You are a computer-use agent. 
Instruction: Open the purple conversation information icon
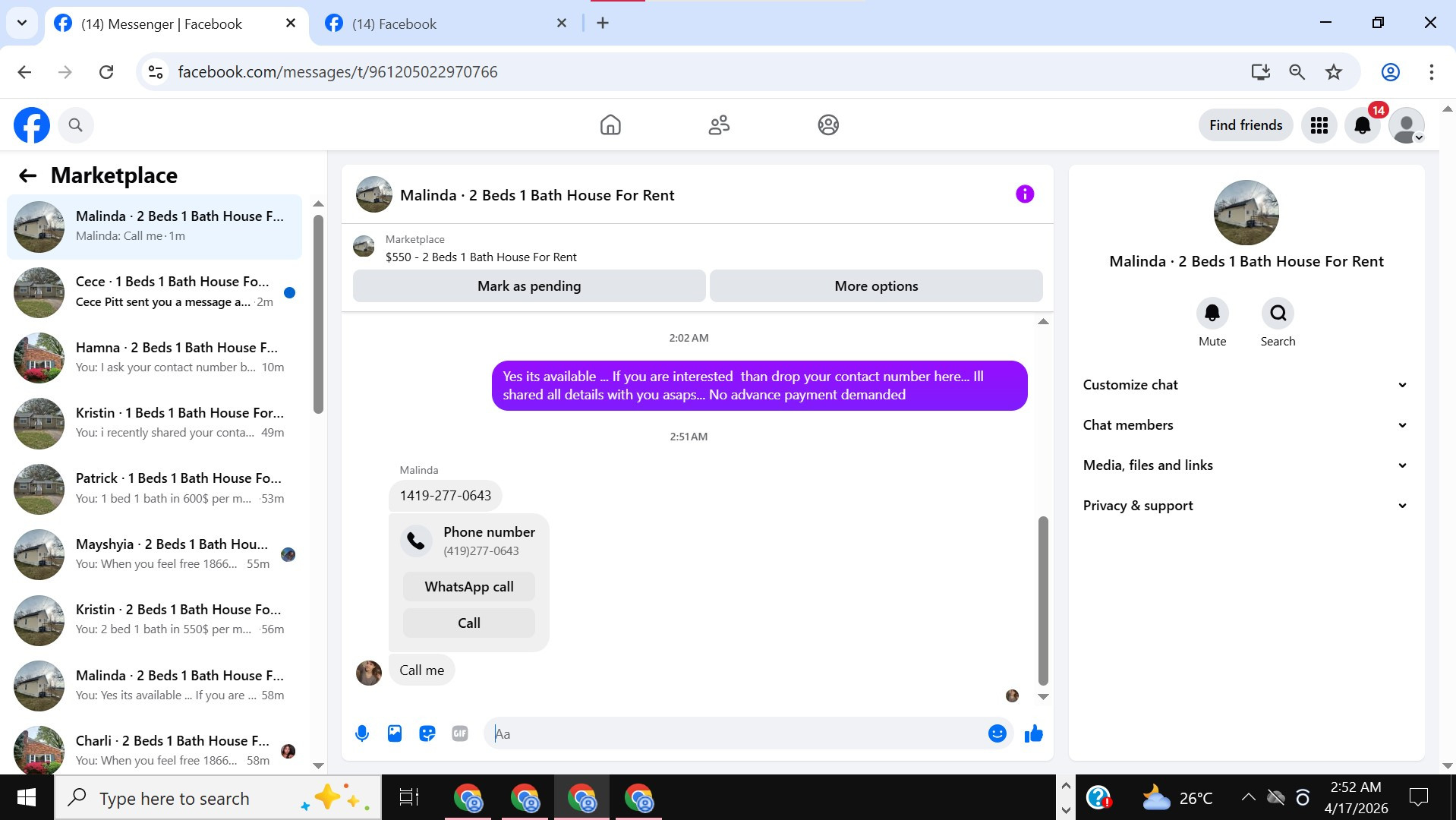click(x=1025, y=194)
